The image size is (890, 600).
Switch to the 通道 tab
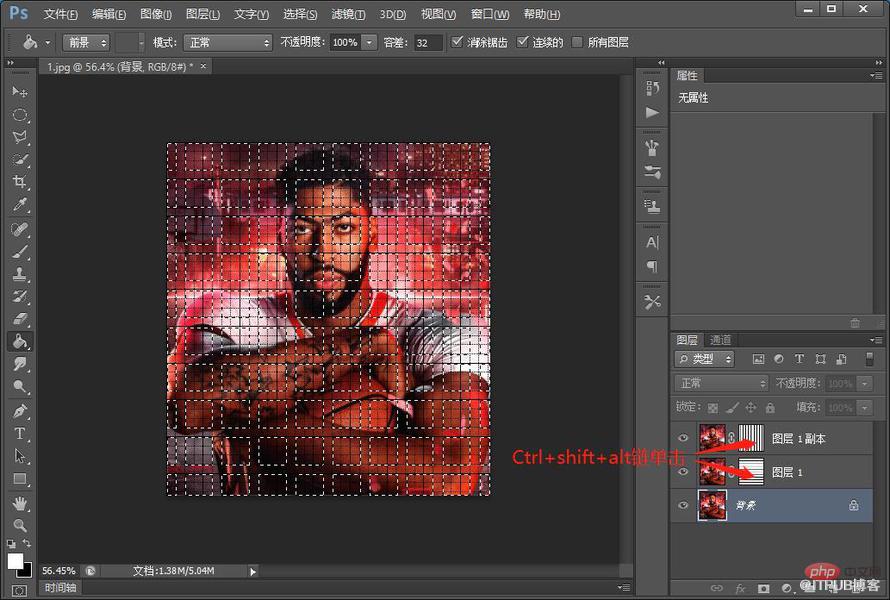click(720, 340)
